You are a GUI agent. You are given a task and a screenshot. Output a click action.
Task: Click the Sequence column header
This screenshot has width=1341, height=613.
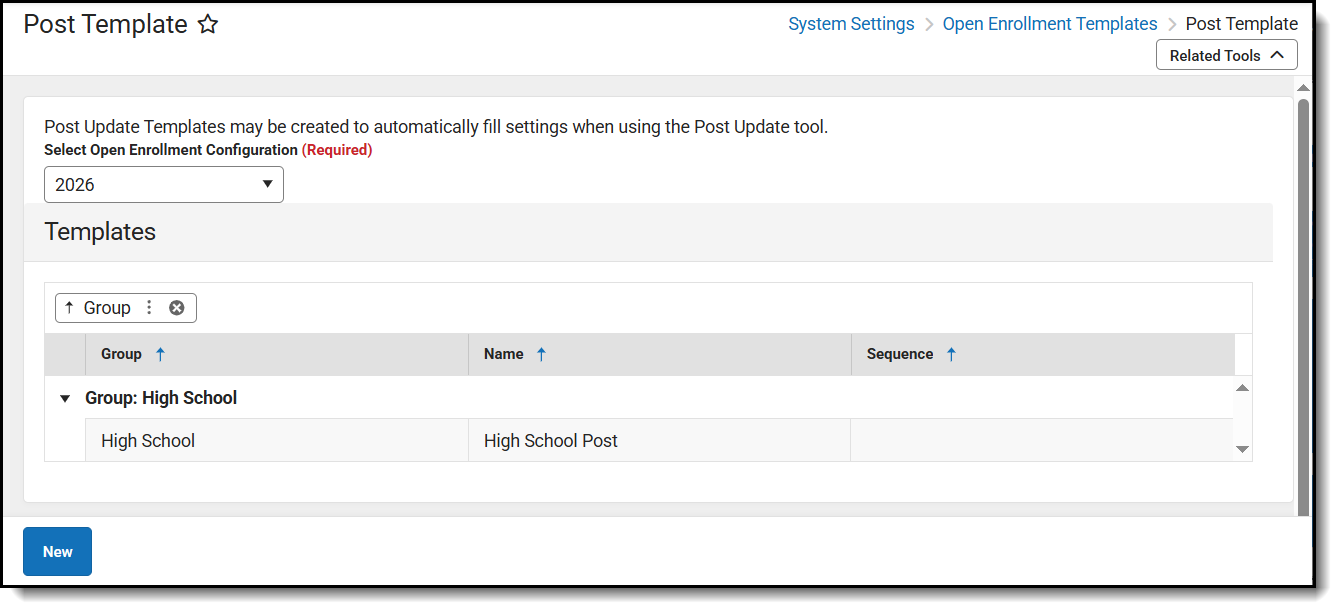(x=900, y=354)
